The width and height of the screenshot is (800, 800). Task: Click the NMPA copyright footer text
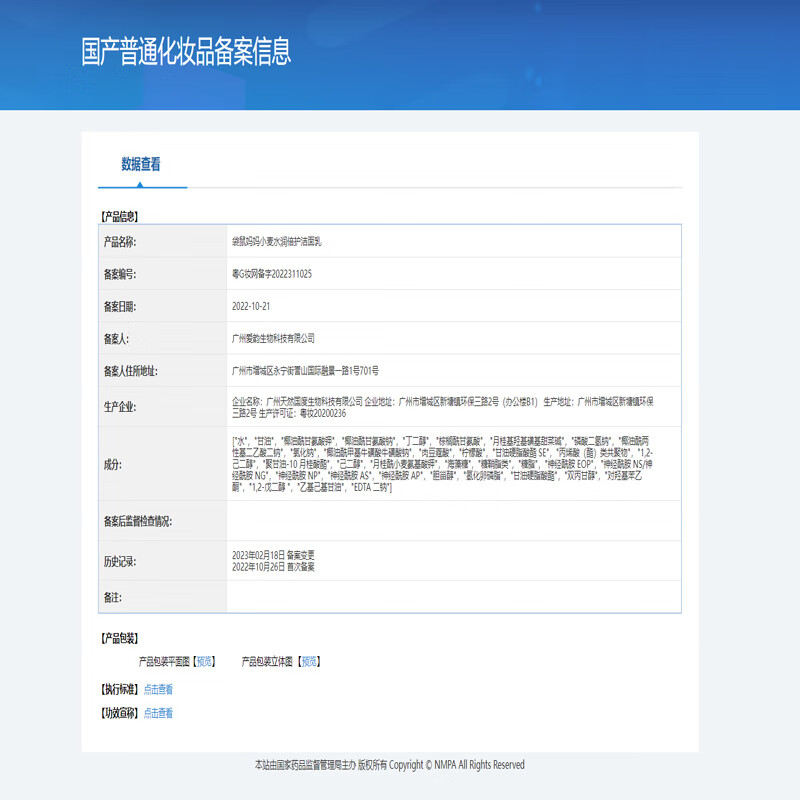(x=389, y=764)
